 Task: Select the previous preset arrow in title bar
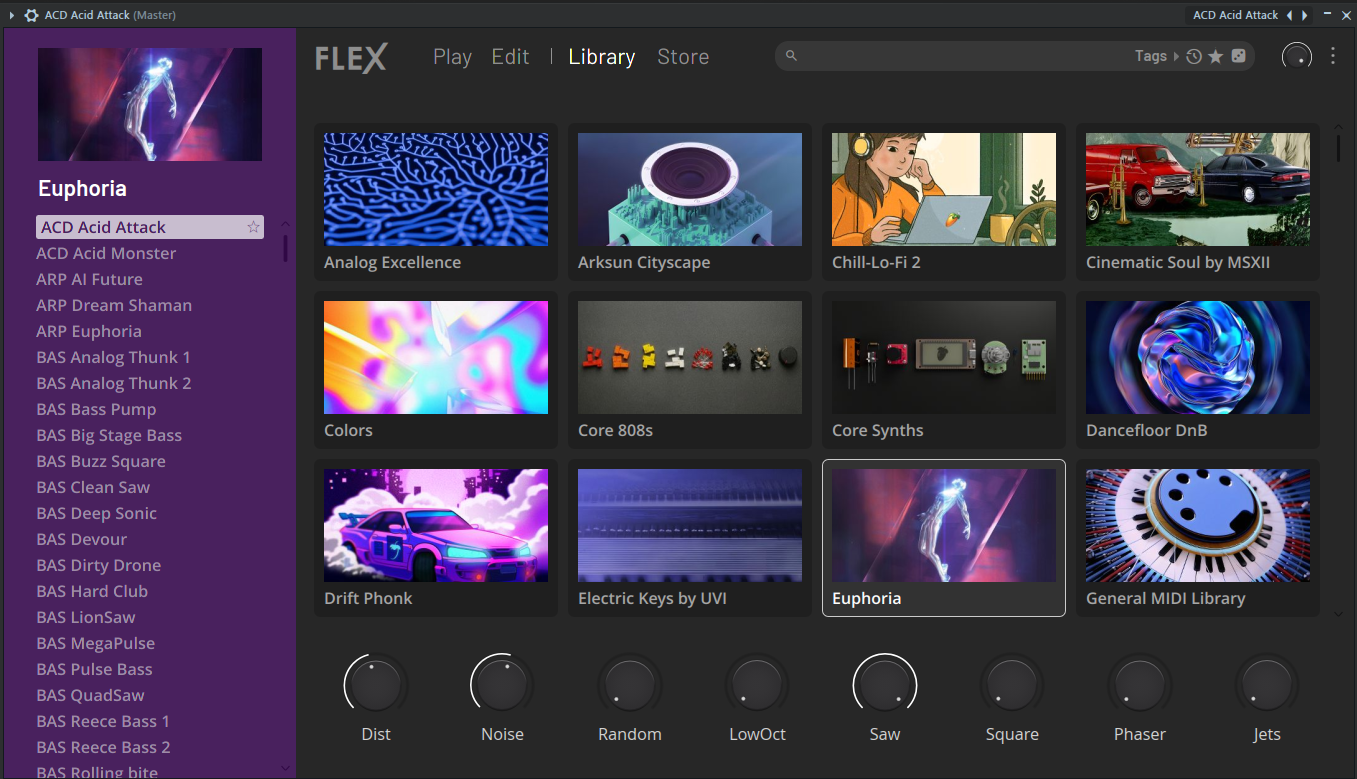click(x=1289, y=15)
